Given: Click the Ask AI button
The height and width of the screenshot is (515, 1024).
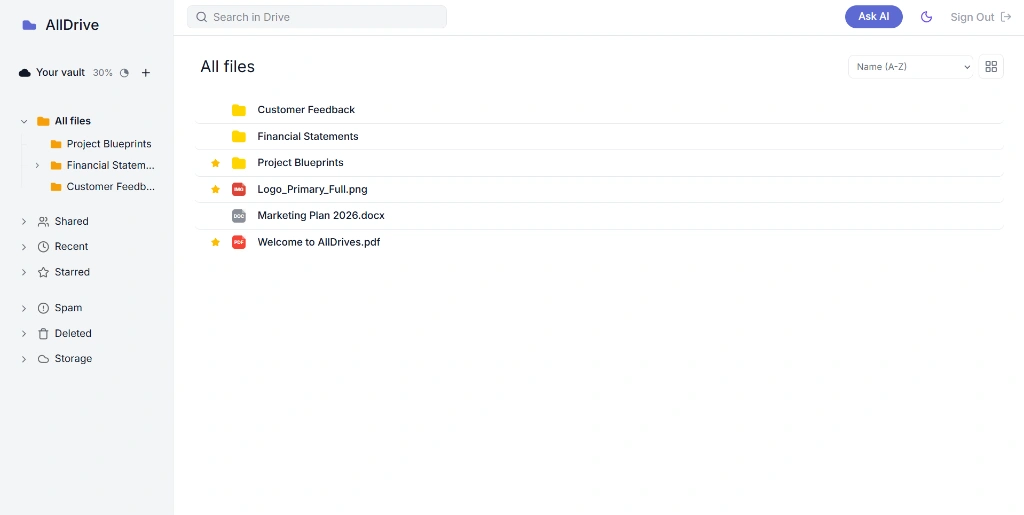Looking at the screenshot, I should 874,17.
